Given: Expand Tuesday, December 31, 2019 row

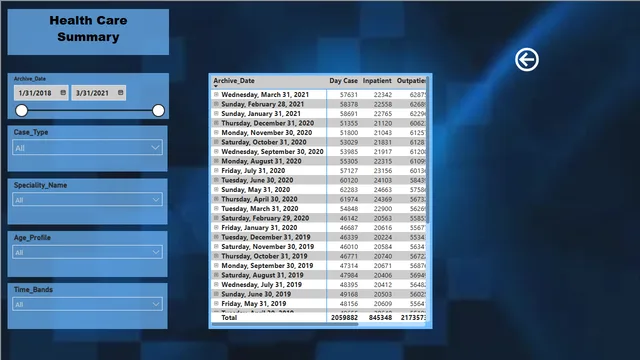Looking at the screenshot, I should [216, 237].
